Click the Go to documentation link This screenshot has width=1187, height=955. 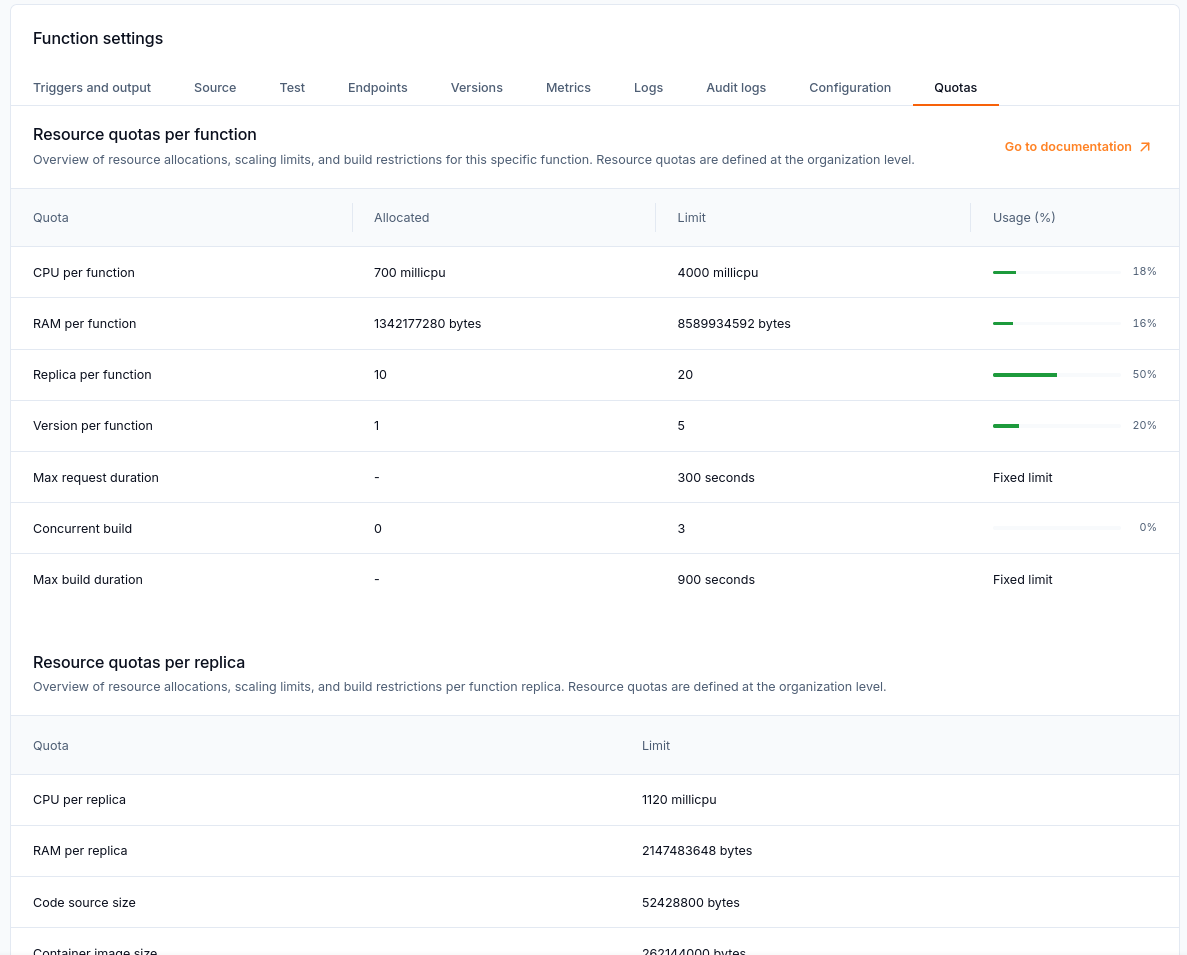pyautogui.click(x=1078, y=147)
